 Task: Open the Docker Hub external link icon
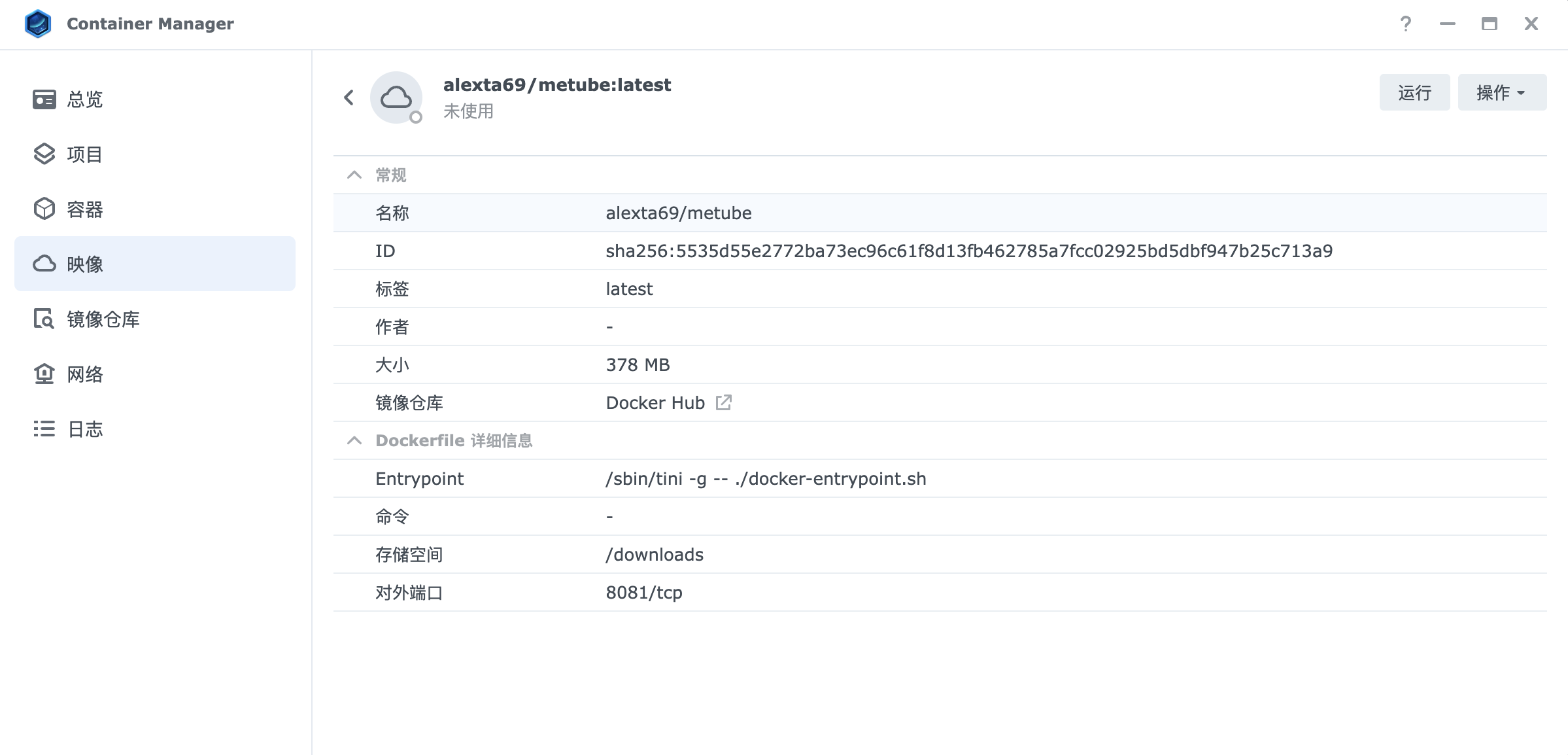(723, 402)
